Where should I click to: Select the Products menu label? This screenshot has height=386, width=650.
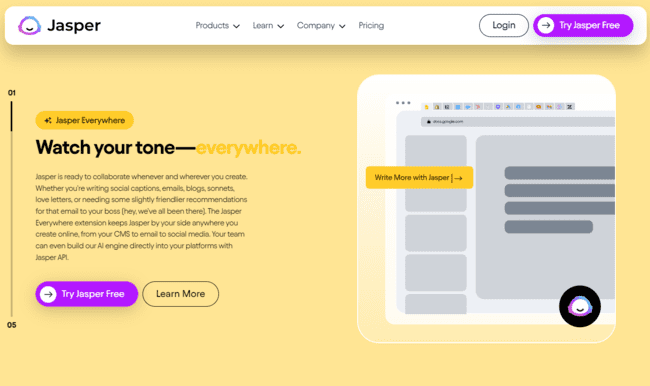pyautogui.click(x=212, y=25)
